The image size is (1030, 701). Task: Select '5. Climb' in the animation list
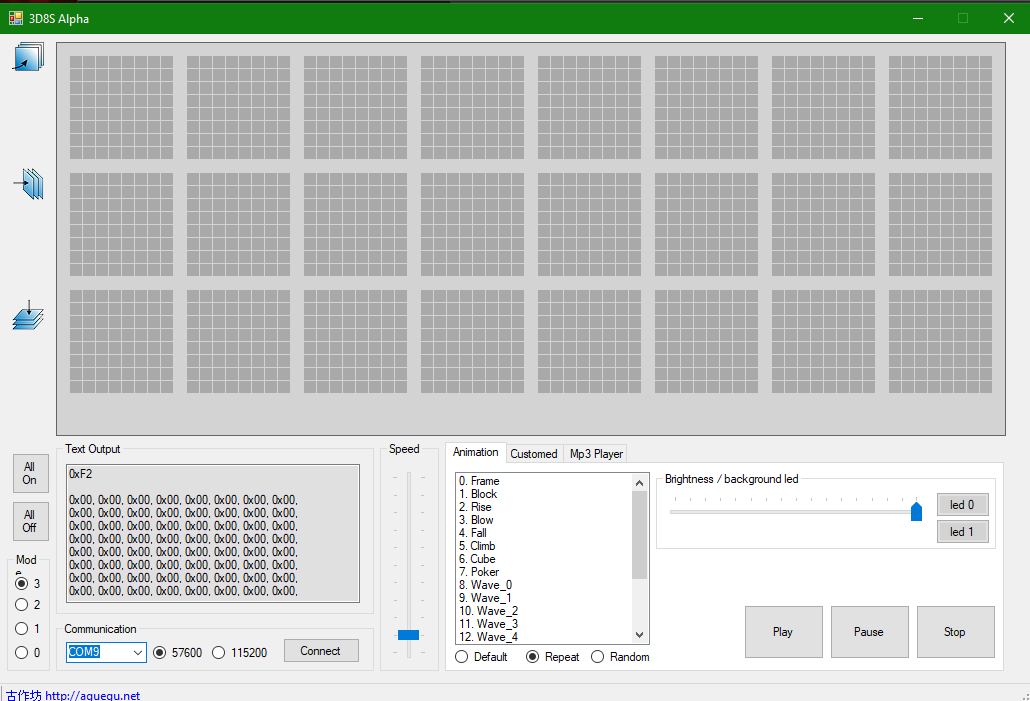coord(544,546)
